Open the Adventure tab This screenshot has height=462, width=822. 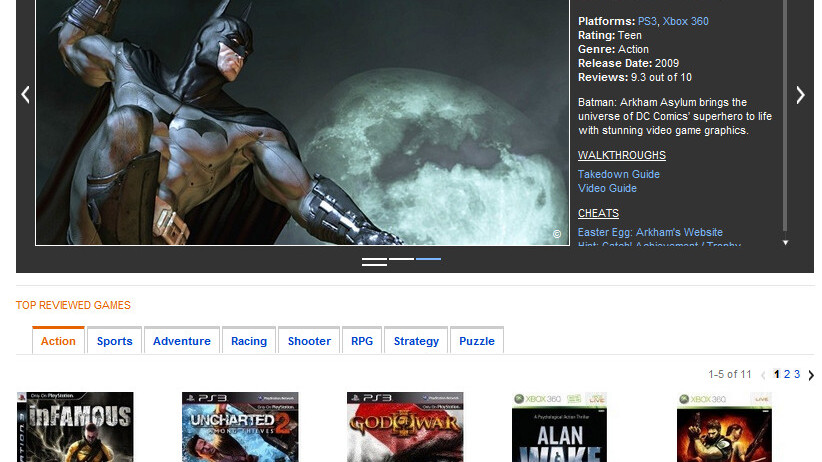point(181,341)
